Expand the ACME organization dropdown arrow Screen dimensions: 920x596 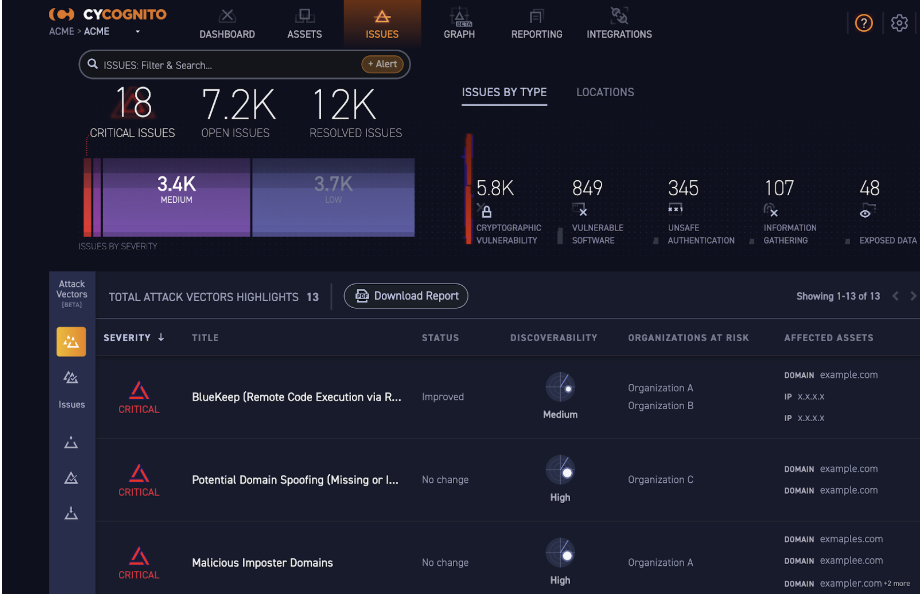[137, 32]
